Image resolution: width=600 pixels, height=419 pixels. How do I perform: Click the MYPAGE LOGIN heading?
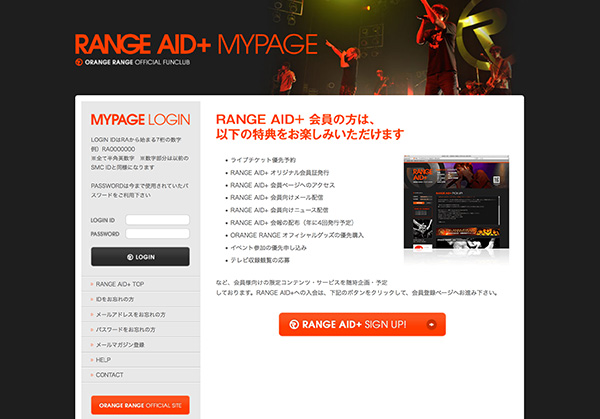(x=140, y=119)
